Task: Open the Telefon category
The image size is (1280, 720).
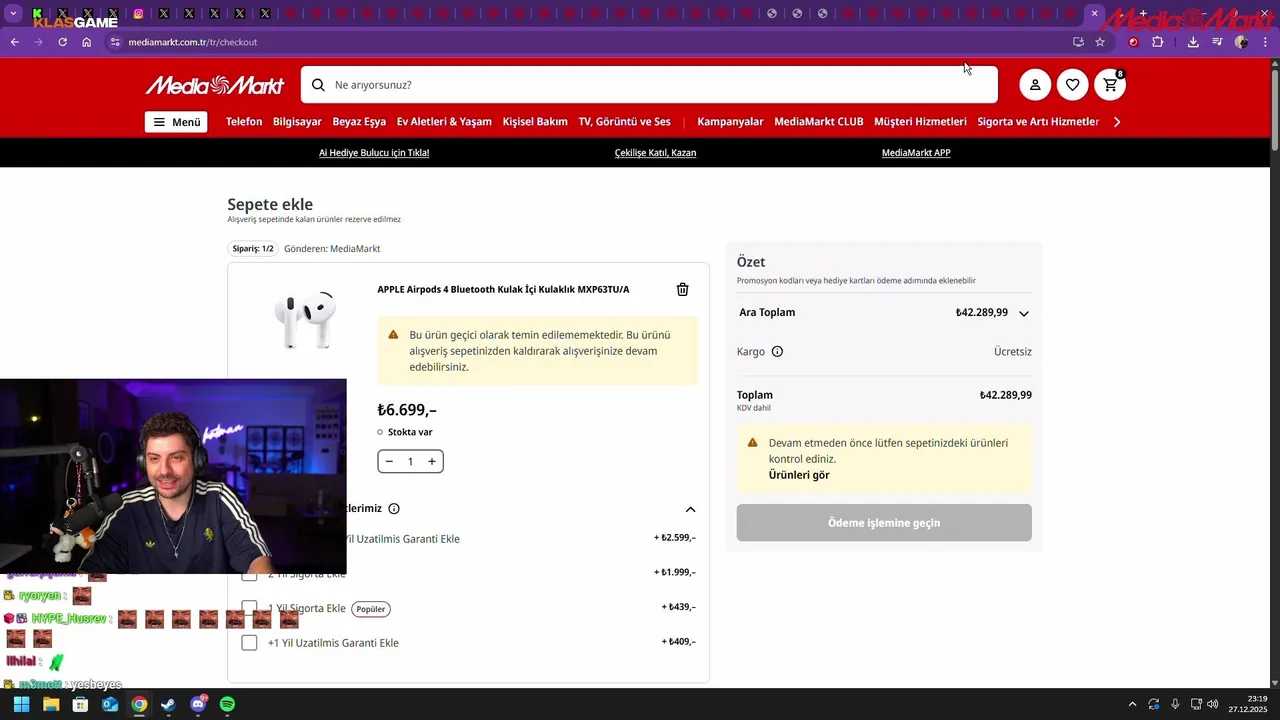Action: [244, 122]
